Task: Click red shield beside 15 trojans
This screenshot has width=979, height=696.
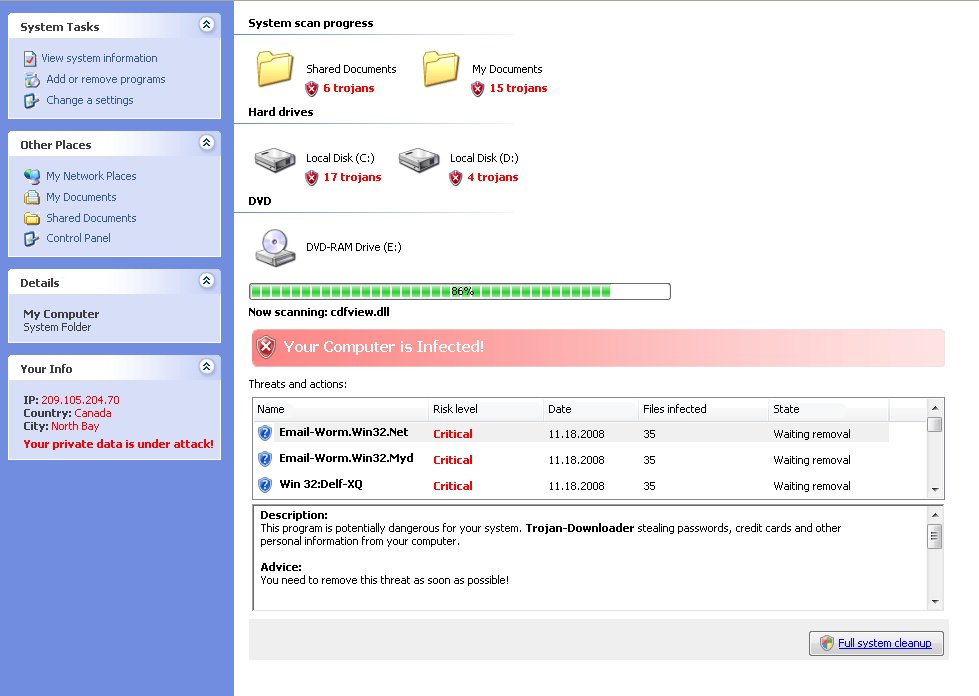Action: (x=478, y=89)
